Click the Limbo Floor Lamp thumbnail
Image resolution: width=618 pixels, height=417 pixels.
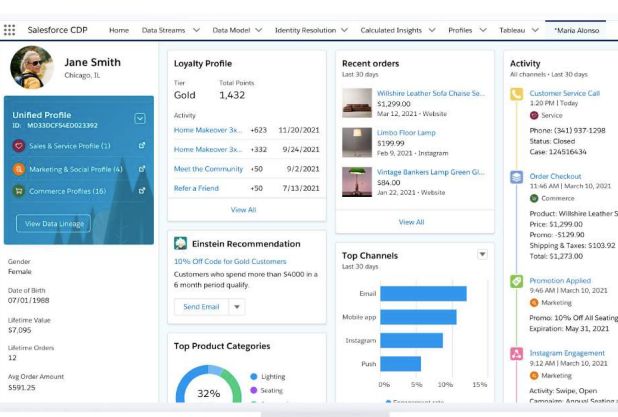357,142
